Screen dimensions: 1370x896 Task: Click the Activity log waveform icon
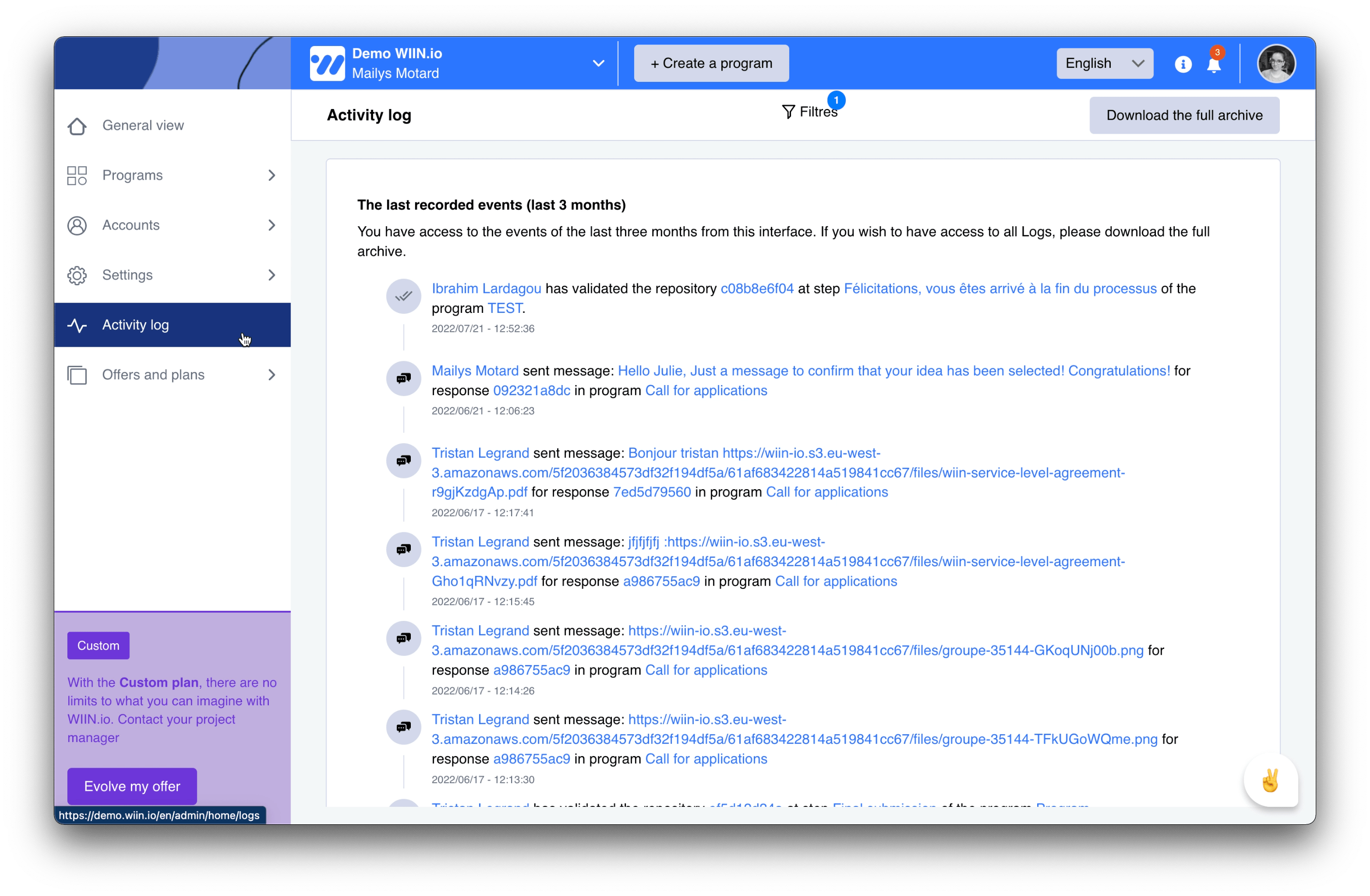click(x=77, y=325)
